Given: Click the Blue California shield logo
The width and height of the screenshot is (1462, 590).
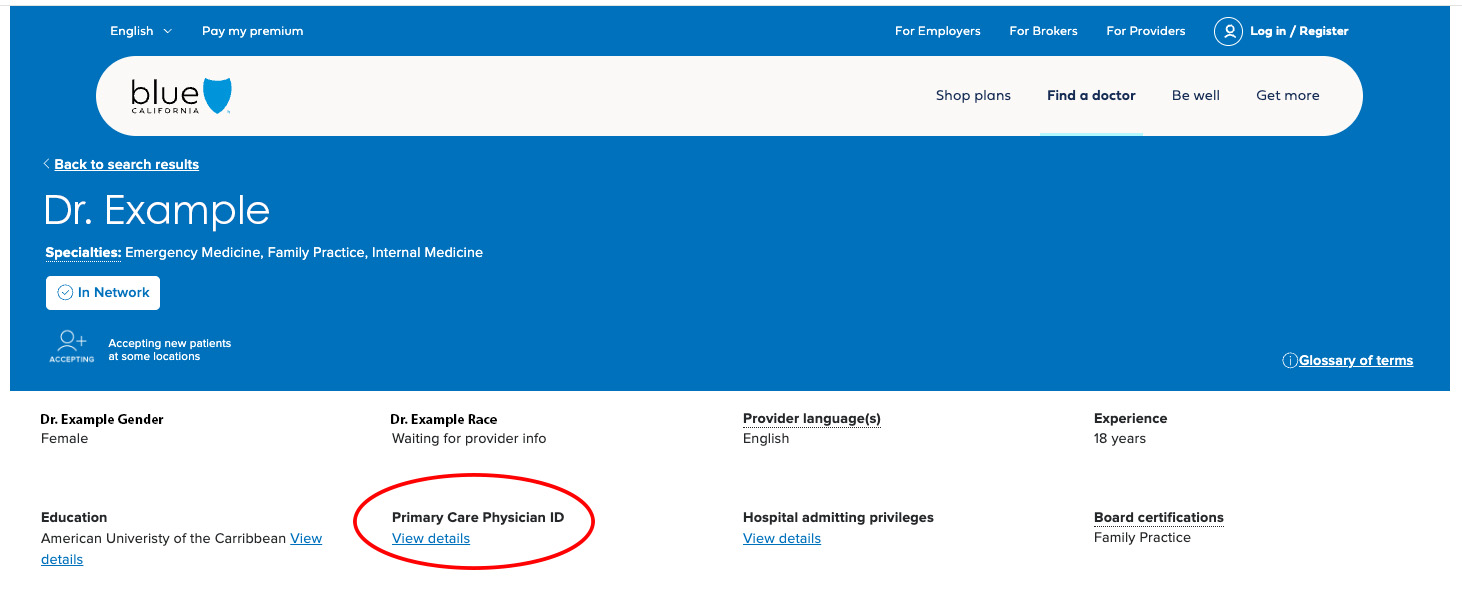Looking at the screenshot, I should point(217,96).
